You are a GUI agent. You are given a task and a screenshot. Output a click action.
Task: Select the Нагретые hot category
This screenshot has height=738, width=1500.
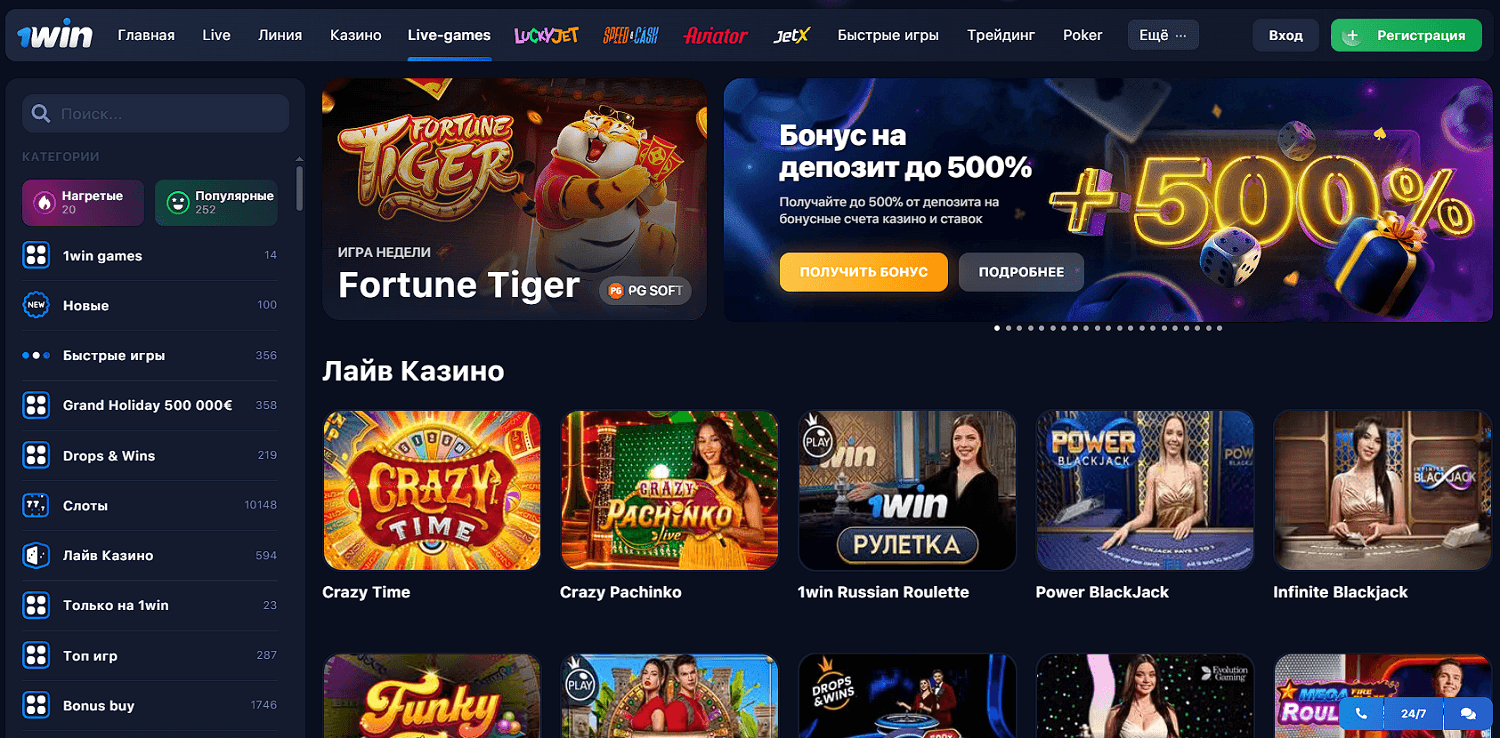click(83, 203)
